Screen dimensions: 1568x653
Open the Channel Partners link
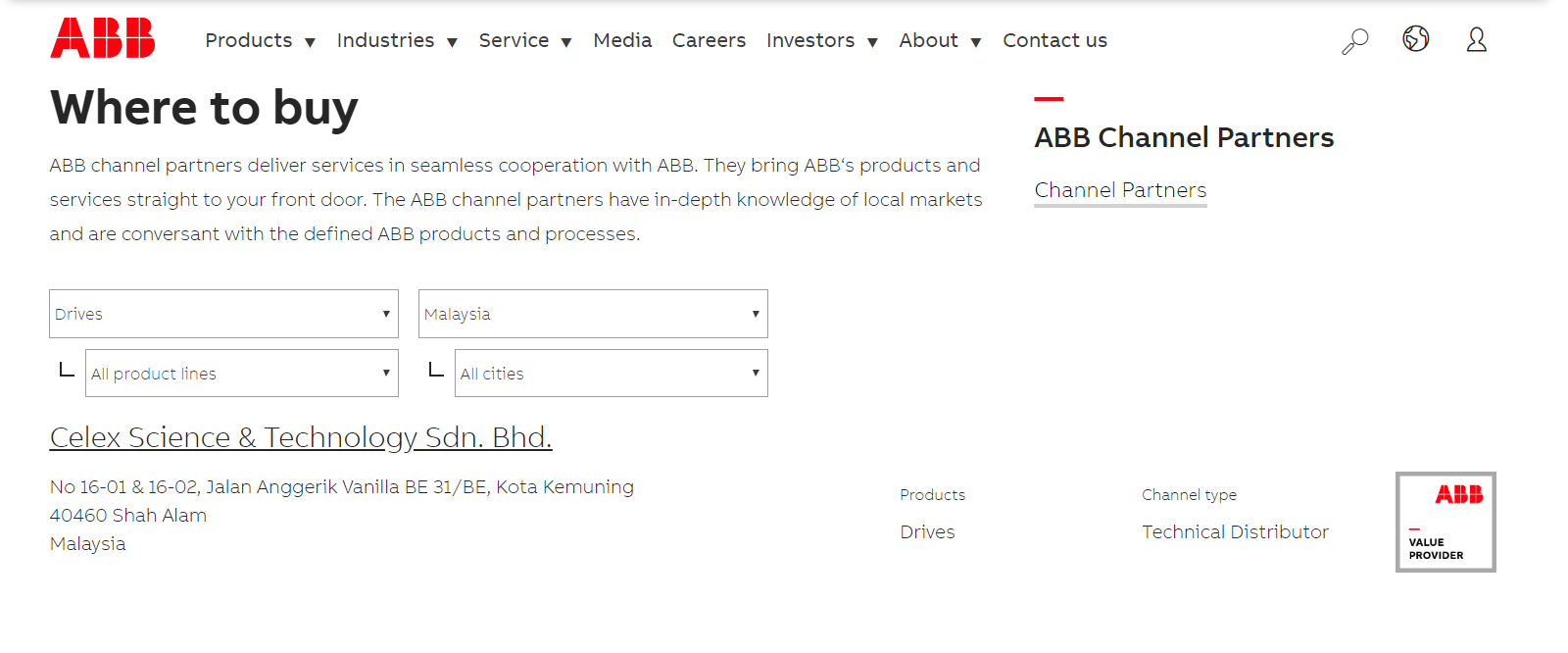[1120, 190]
